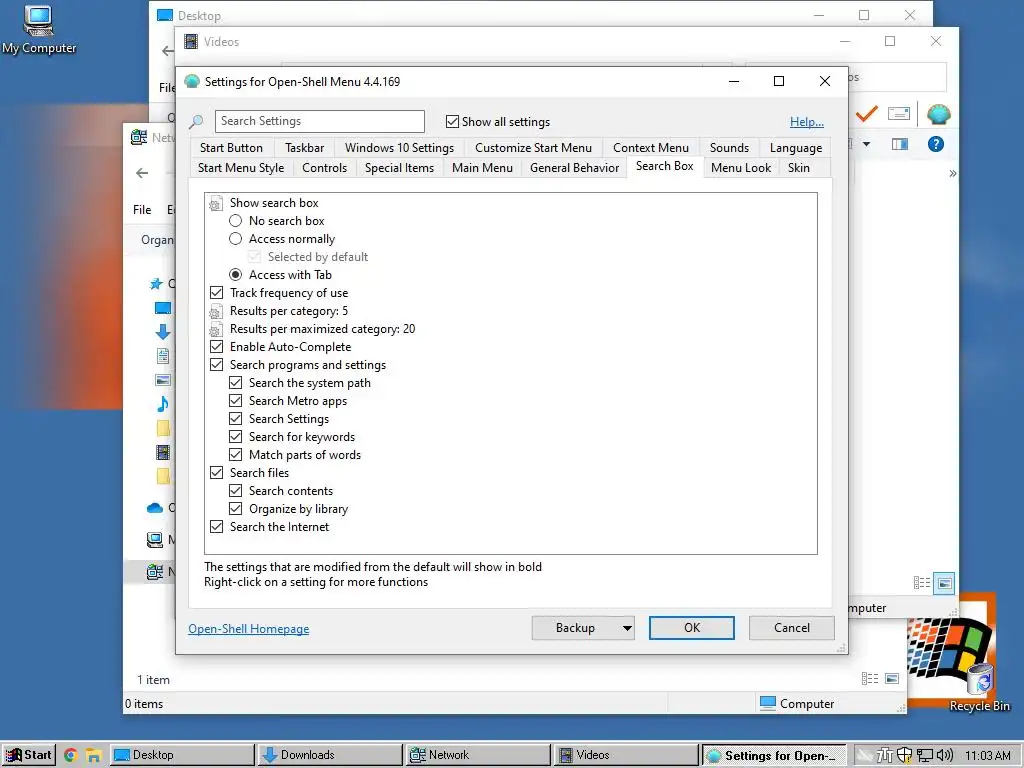Open File menu in Network window

pyautogui.click(x=142, y=210)
